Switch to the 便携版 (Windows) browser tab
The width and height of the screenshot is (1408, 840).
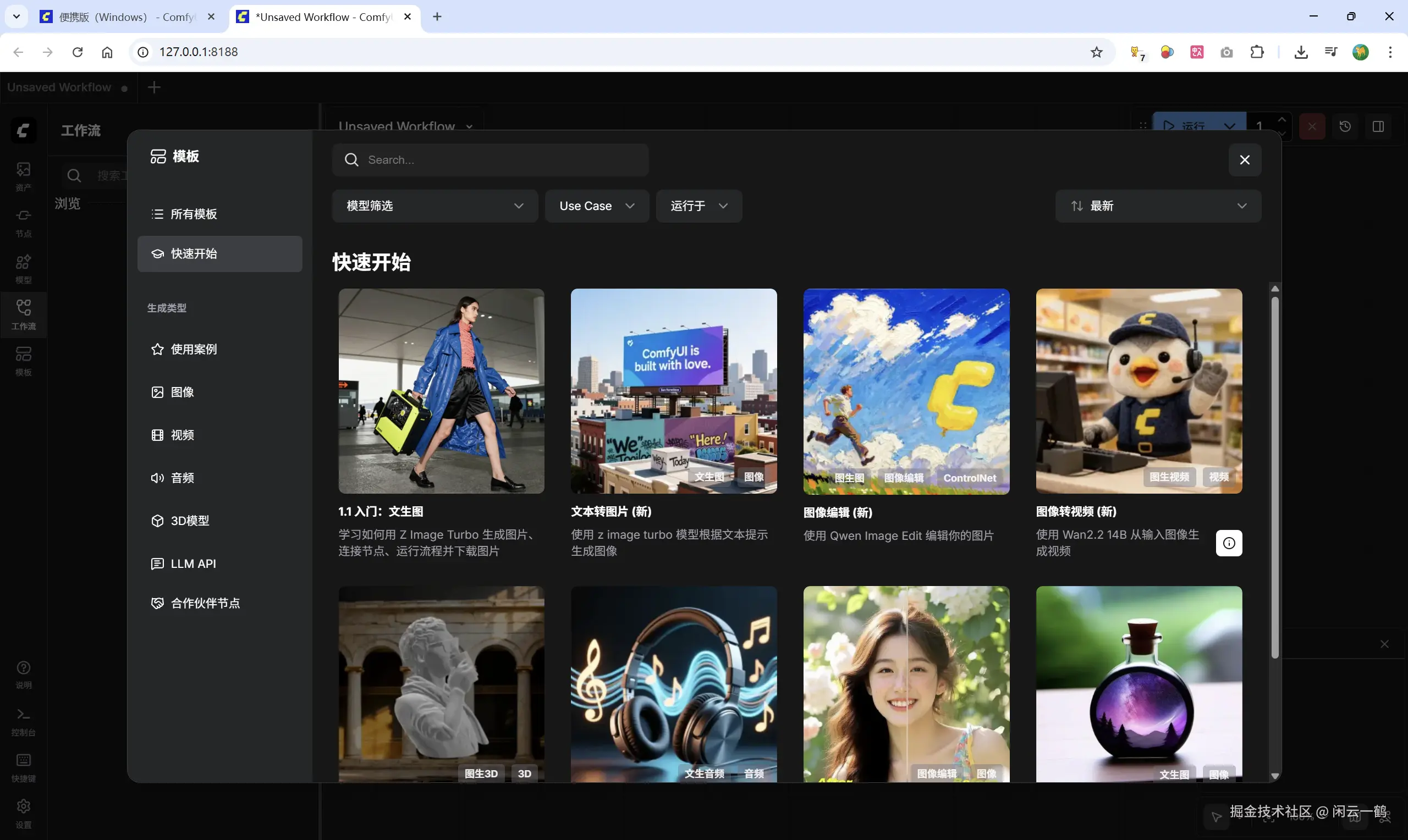(x=126, y=17)
